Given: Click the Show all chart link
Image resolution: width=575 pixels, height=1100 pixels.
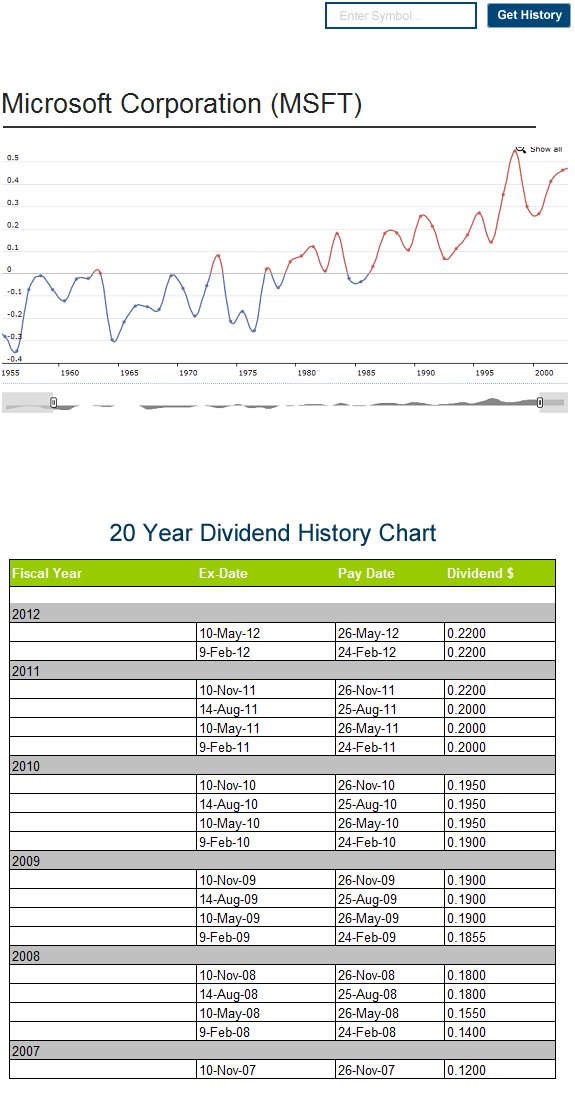Looking at the screenshot, I should tap(546, 149).
